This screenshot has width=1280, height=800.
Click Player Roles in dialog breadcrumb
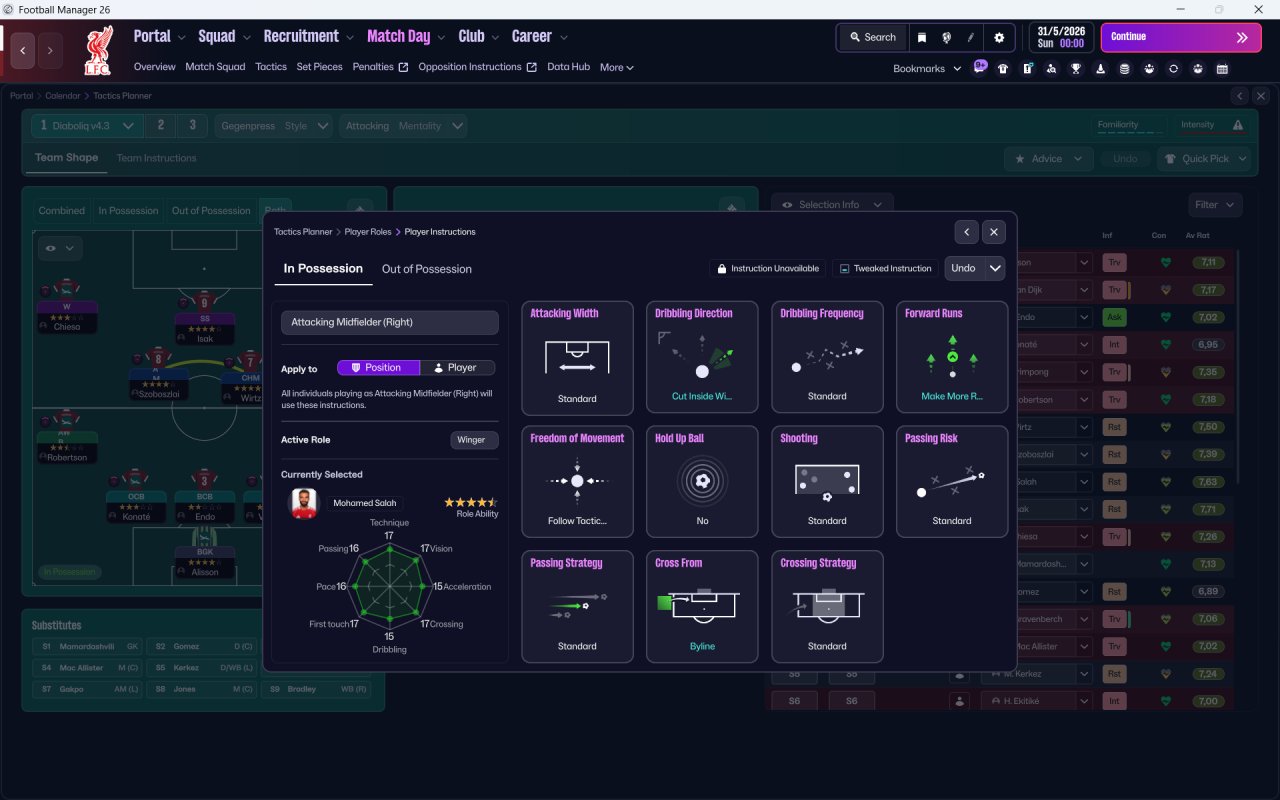[368, 232]
